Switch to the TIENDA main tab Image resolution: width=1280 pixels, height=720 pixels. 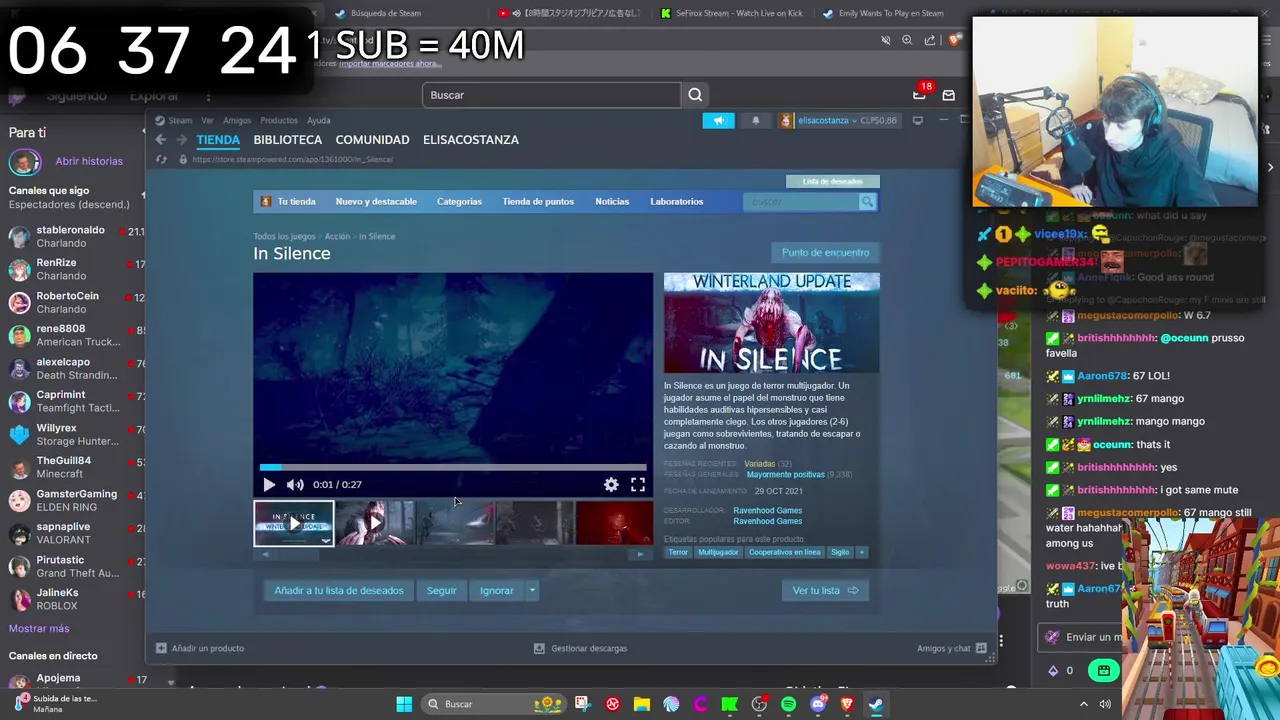click(x=218, y=140)
